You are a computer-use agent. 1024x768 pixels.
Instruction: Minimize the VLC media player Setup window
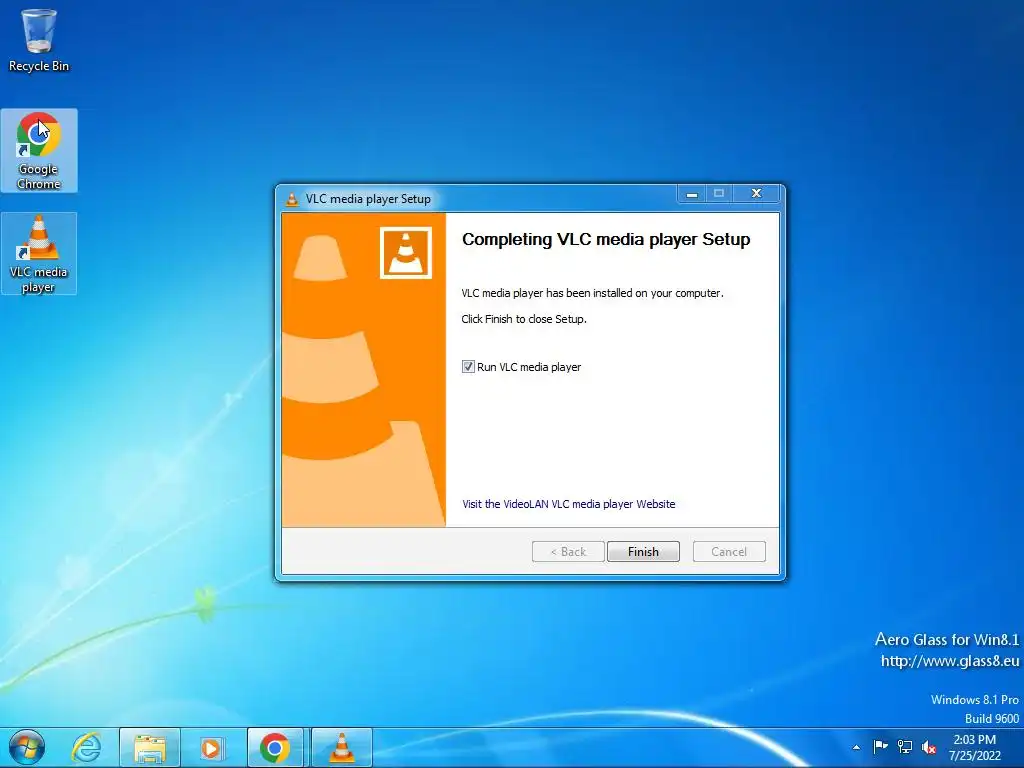pyautogui.click(x=692, y=193)
